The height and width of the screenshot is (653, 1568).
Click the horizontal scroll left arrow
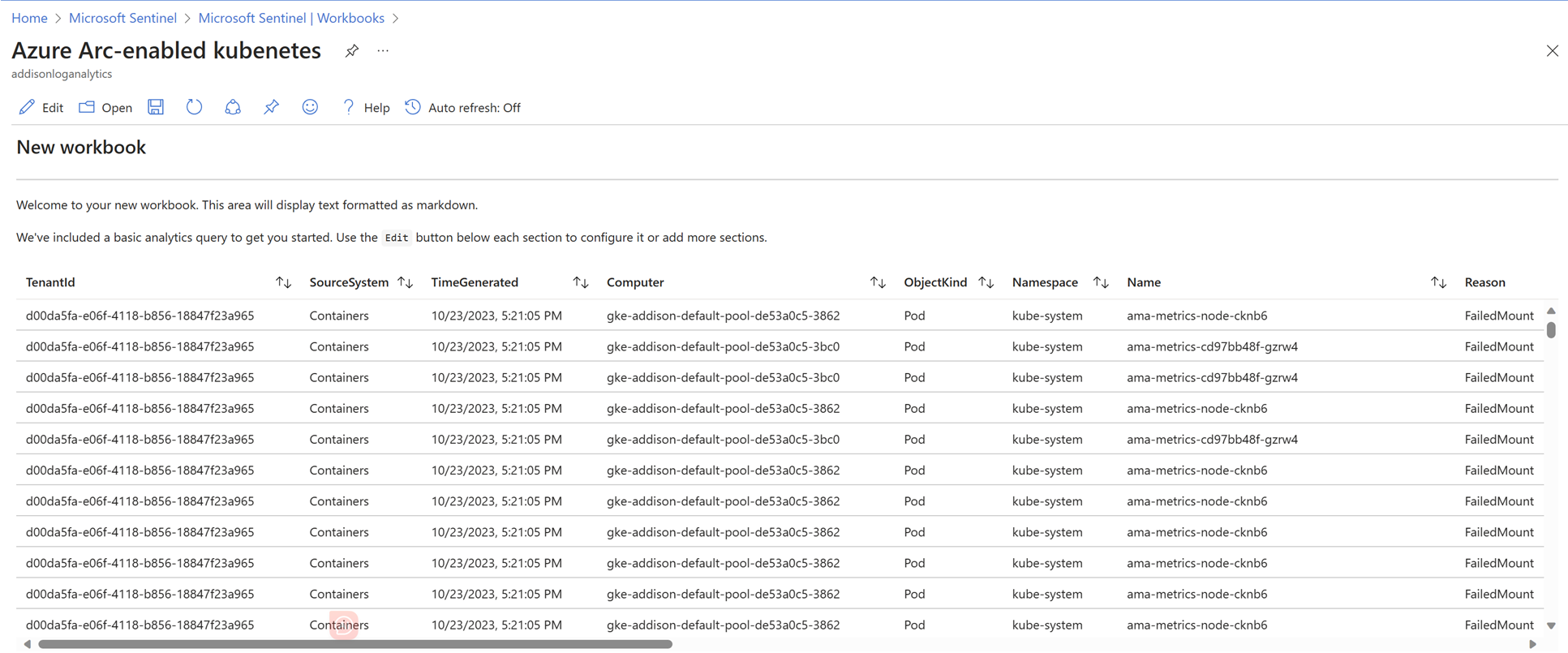click(28, 644)
